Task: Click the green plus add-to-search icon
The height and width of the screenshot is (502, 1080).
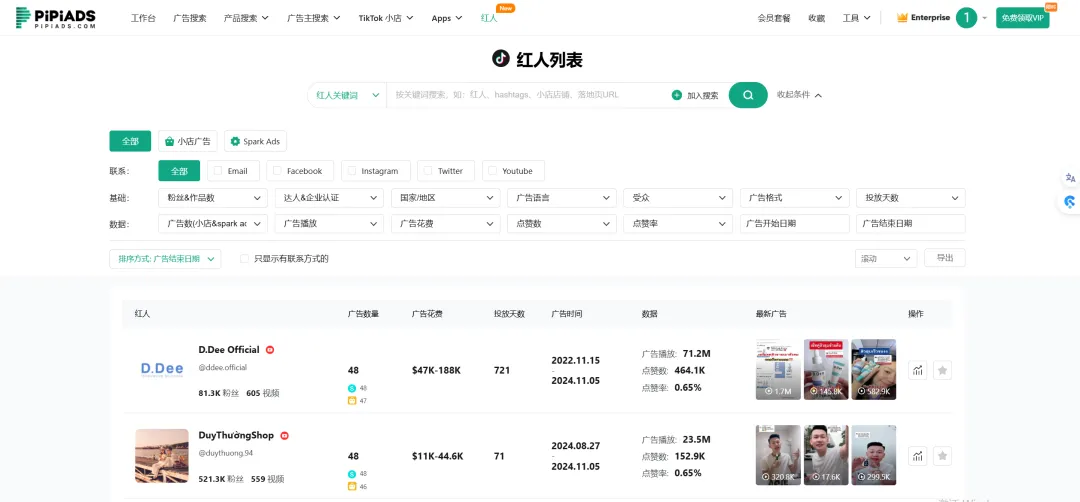Action: pyautogui.click(x=676, y=95)
